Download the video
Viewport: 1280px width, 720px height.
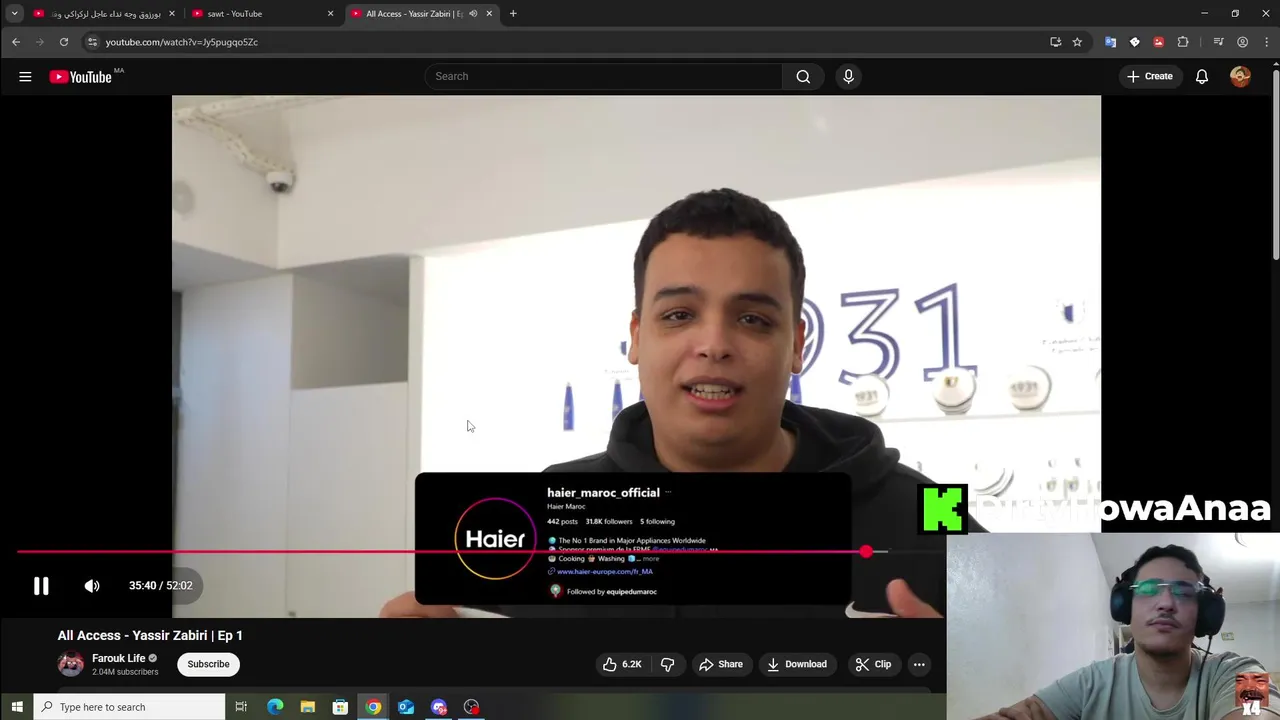(x=797, y=664)
